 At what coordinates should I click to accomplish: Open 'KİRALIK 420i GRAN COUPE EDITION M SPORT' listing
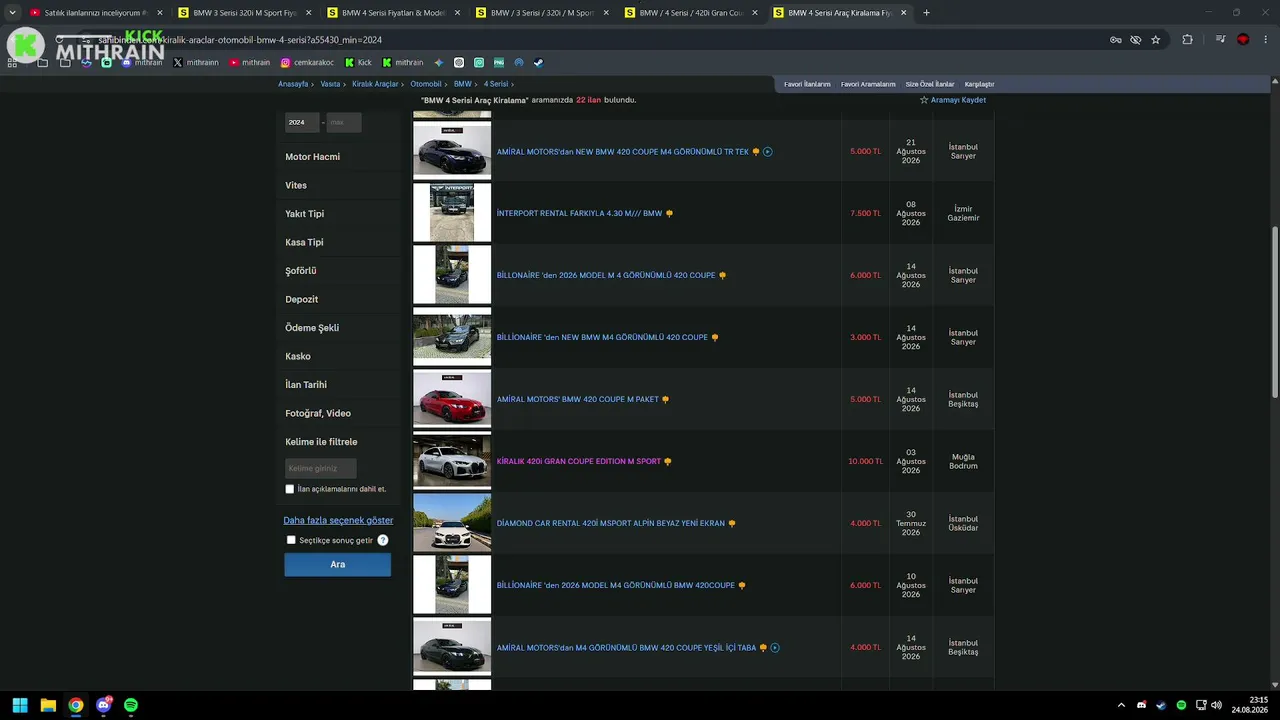pyautogui.click(x=579, y=461)
